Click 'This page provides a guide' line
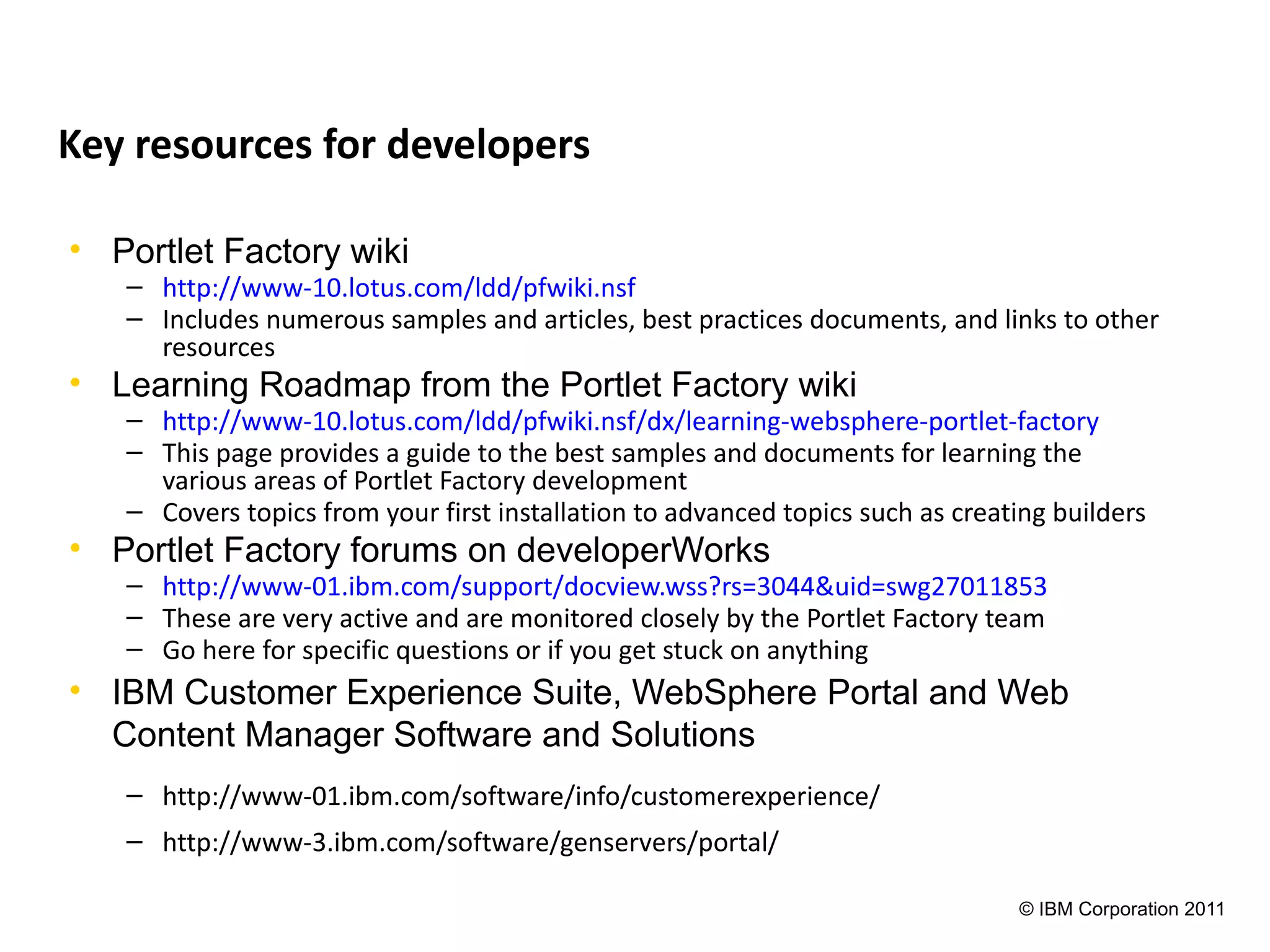 [622, 467]
